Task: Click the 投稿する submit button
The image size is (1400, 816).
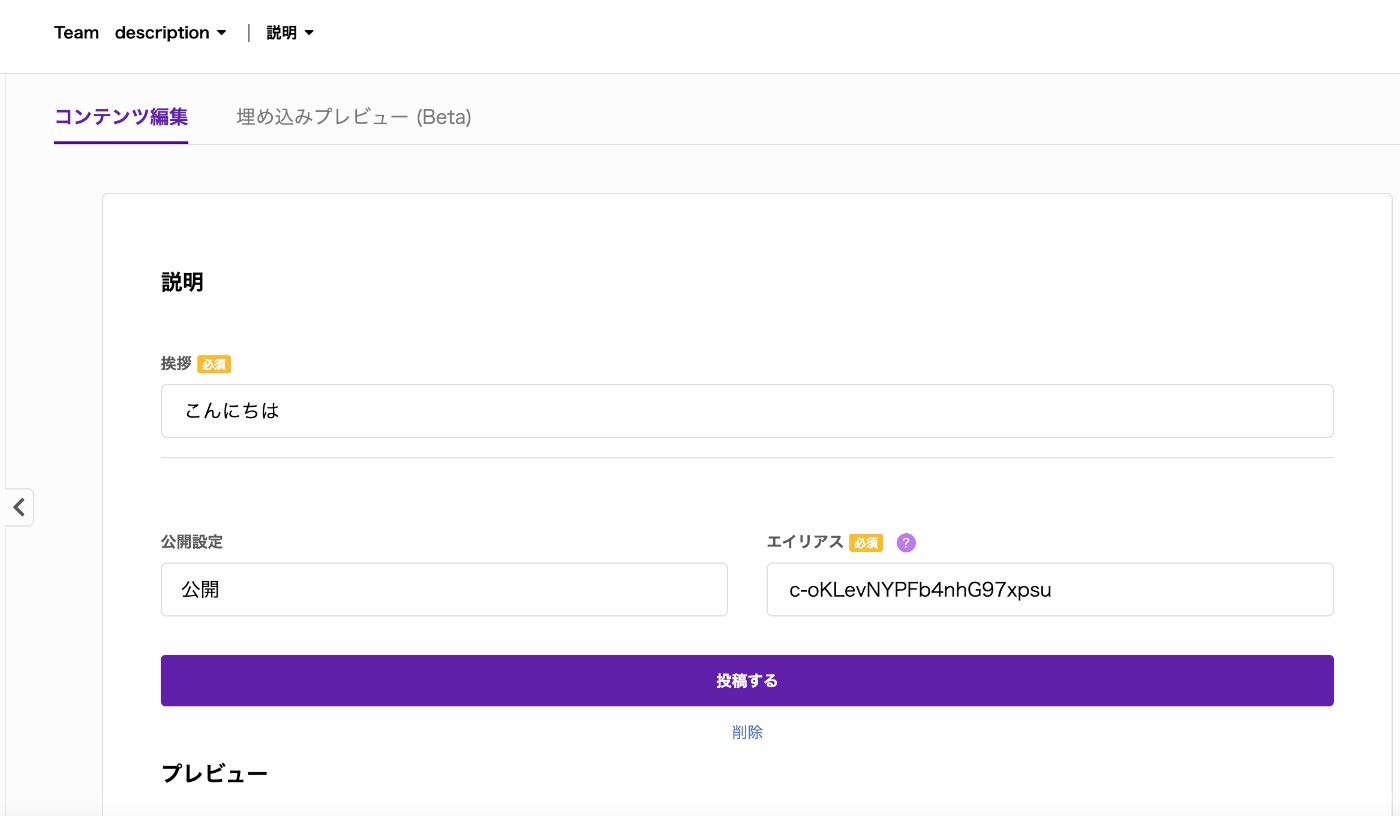Action: click(747, 681)
